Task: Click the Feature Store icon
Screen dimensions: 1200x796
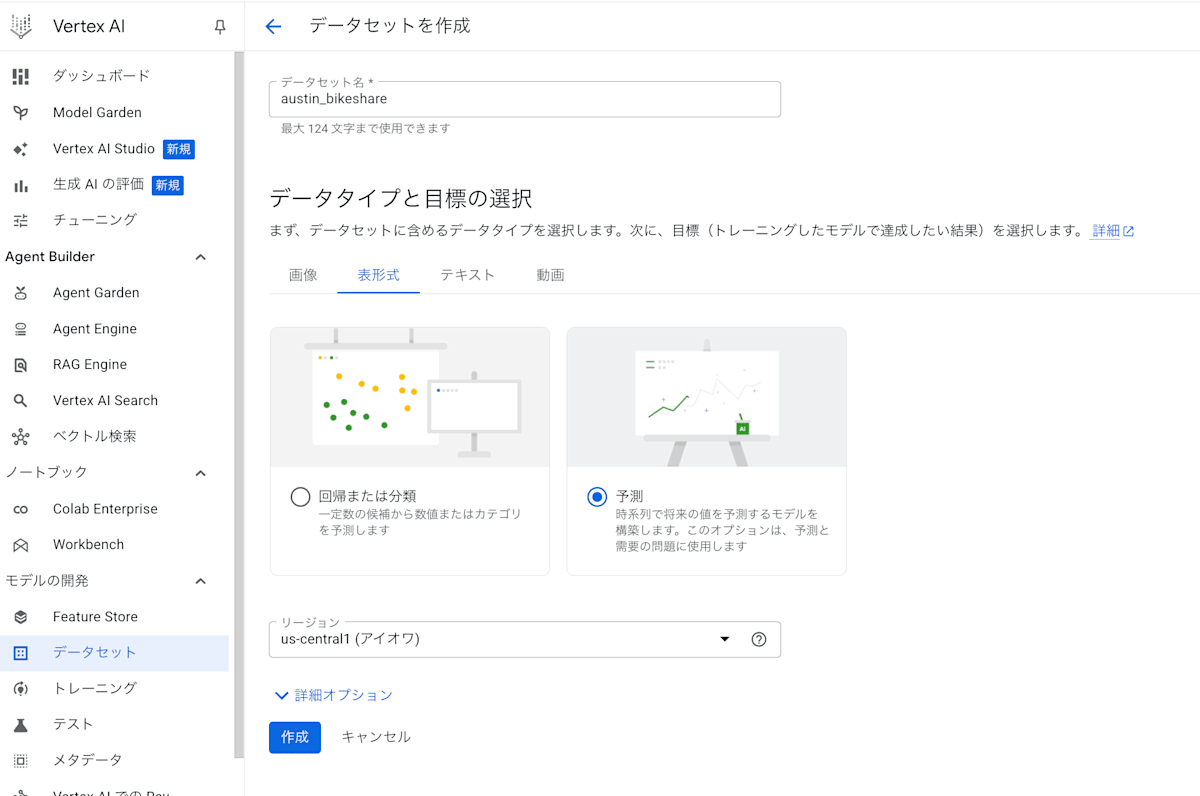Action: point(21,617)
